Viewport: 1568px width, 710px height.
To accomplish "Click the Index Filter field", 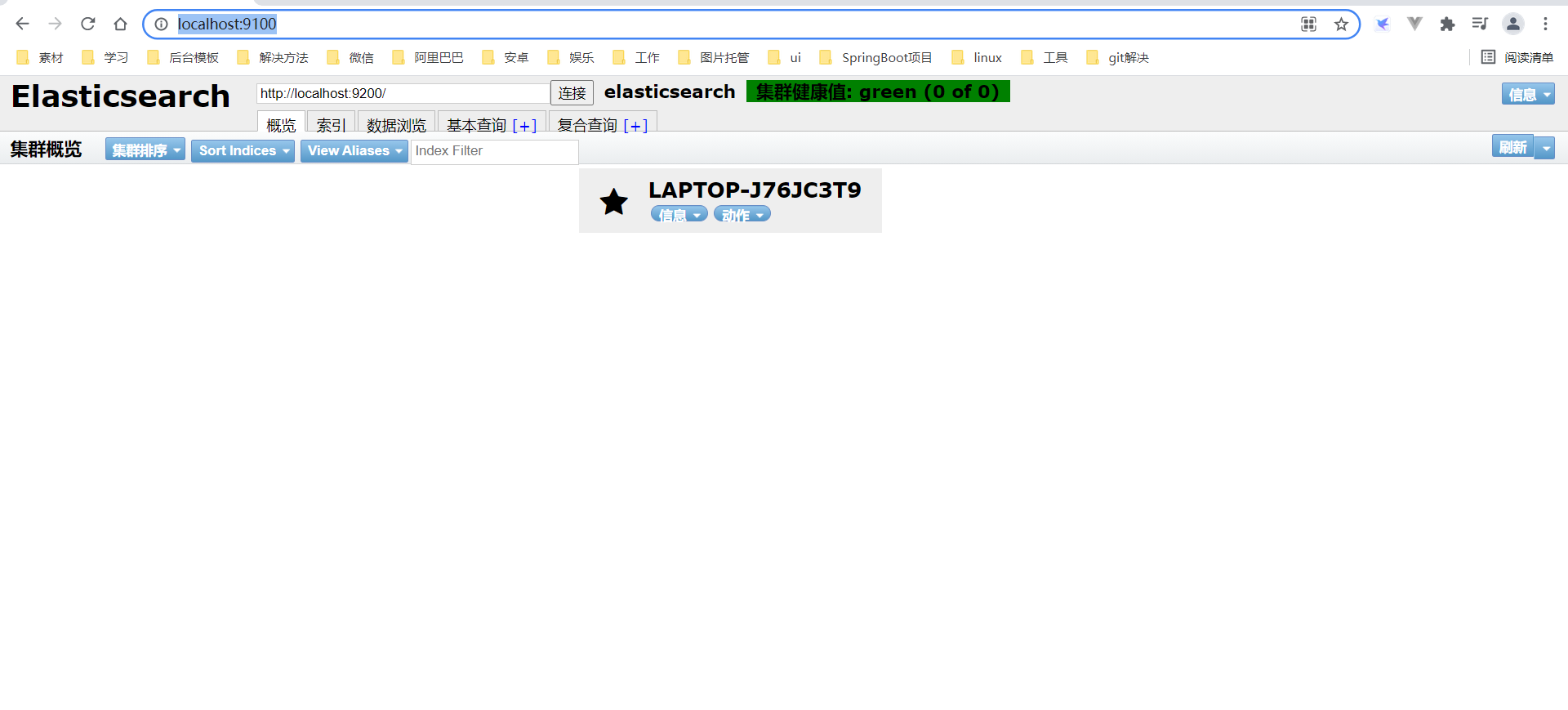I will (495, 151).
